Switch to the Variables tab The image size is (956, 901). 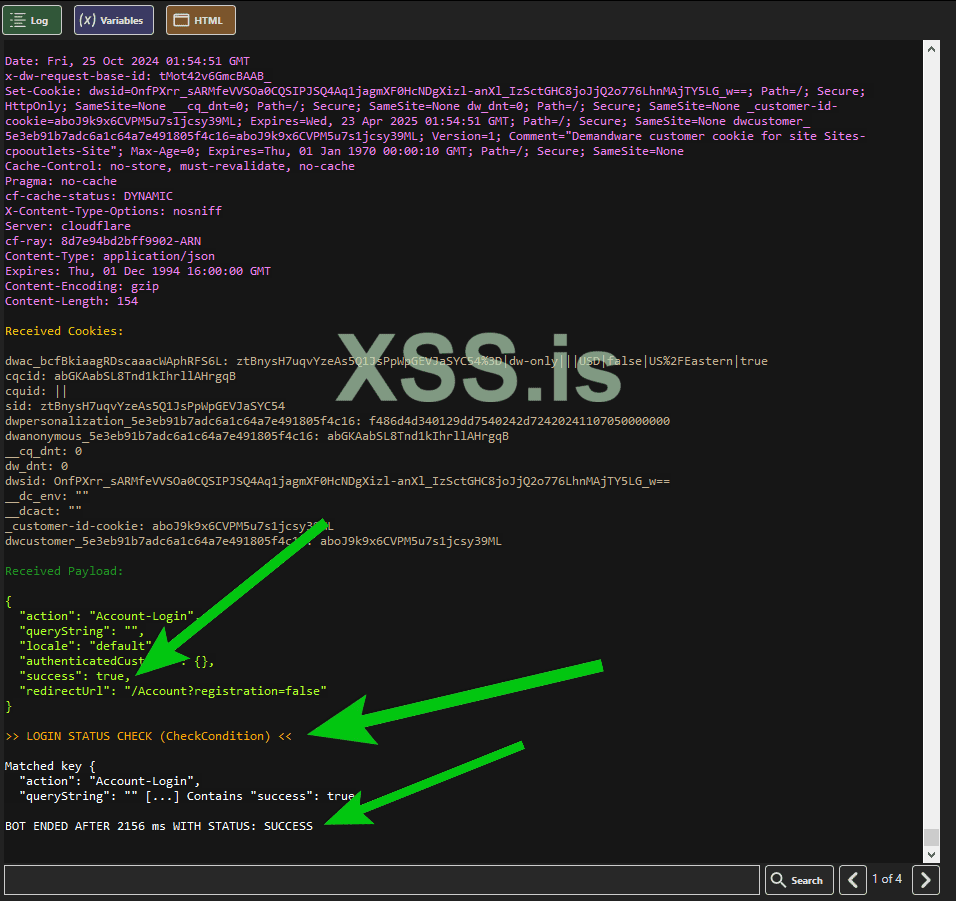point(114,20)
